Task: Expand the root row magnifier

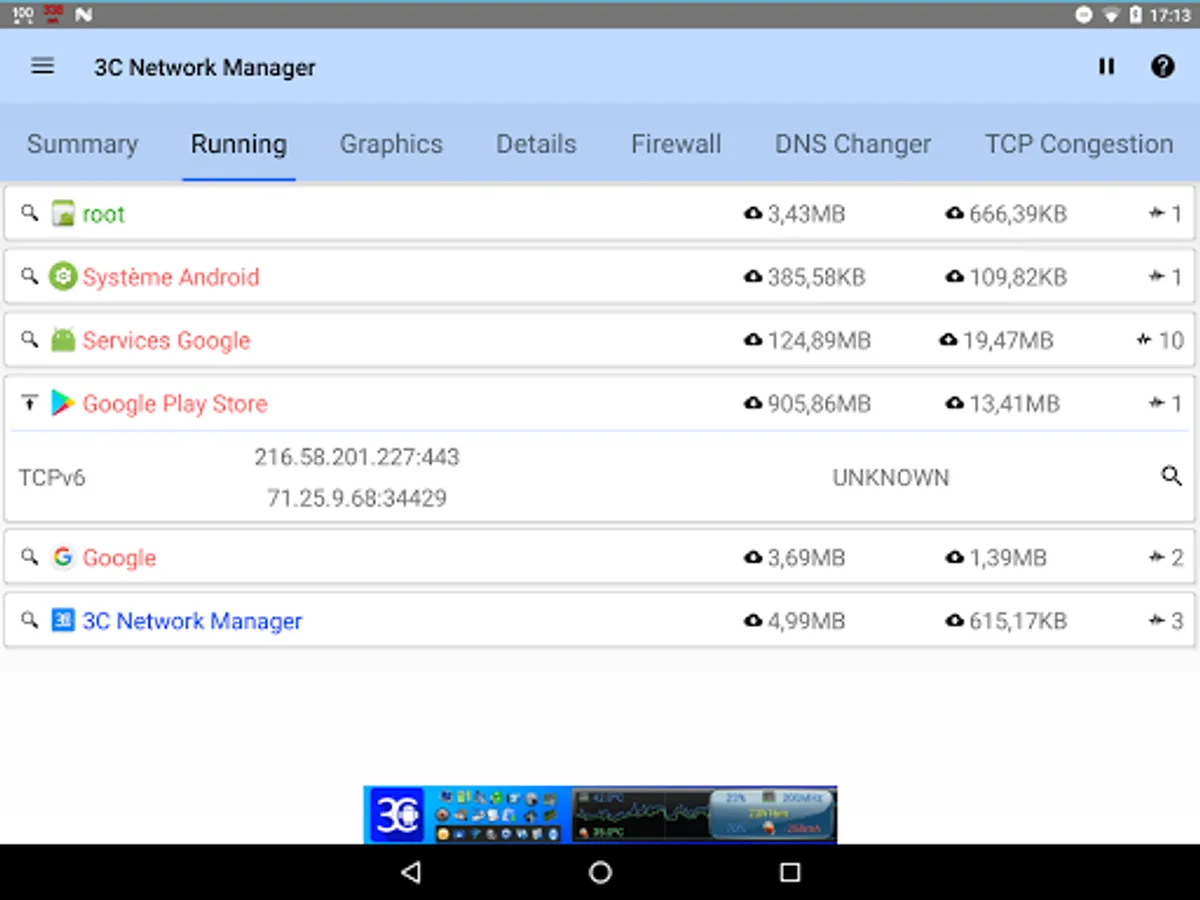Action: 30,213
